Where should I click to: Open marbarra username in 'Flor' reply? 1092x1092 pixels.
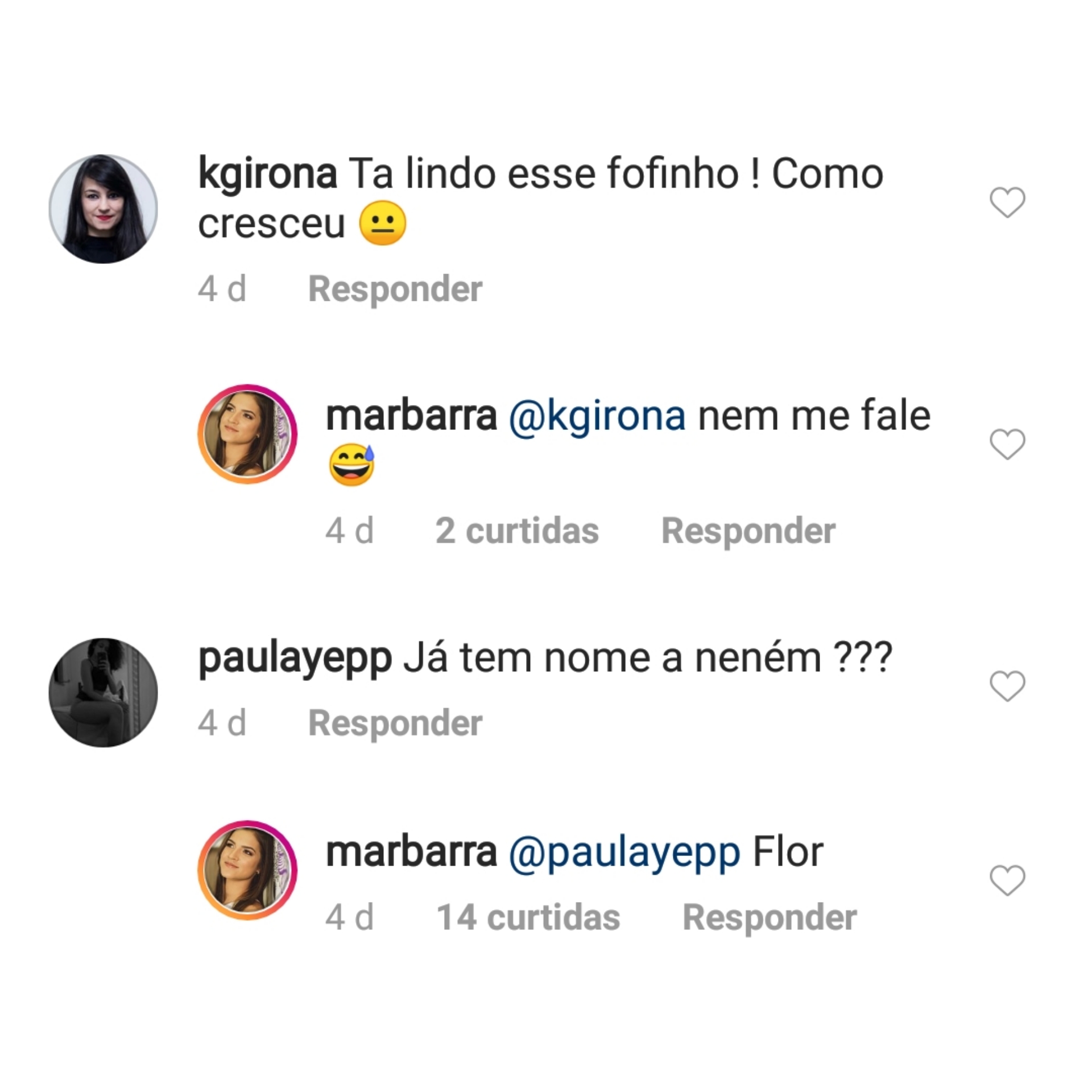coord(411,853)
